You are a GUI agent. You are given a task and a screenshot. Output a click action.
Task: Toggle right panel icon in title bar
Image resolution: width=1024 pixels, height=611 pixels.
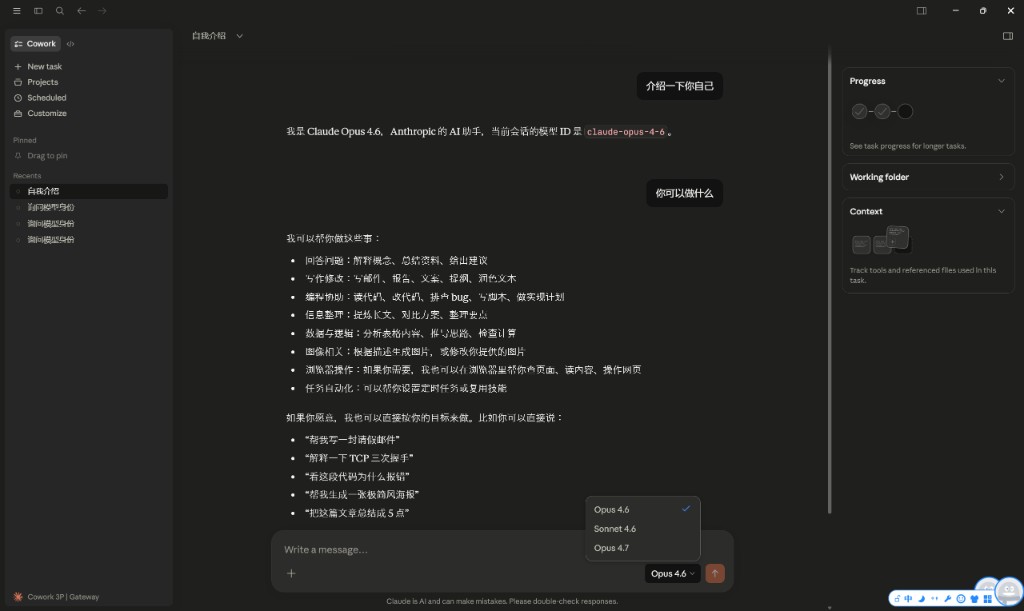point(921,10)
